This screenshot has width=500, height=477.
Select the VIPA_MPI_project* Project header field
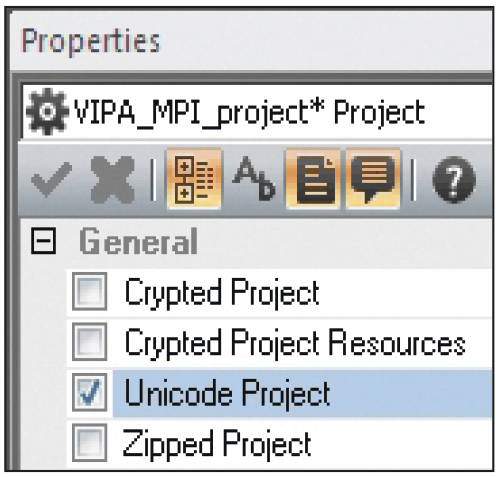(257, 112)
